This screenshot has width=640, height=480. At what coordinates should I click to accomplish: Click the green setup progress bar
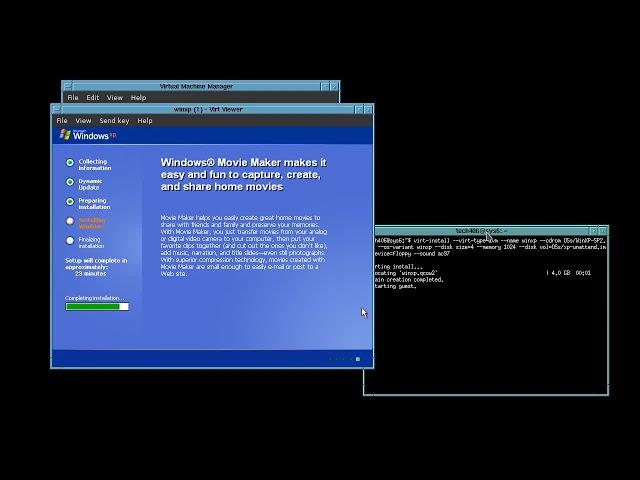click(97, 307)
